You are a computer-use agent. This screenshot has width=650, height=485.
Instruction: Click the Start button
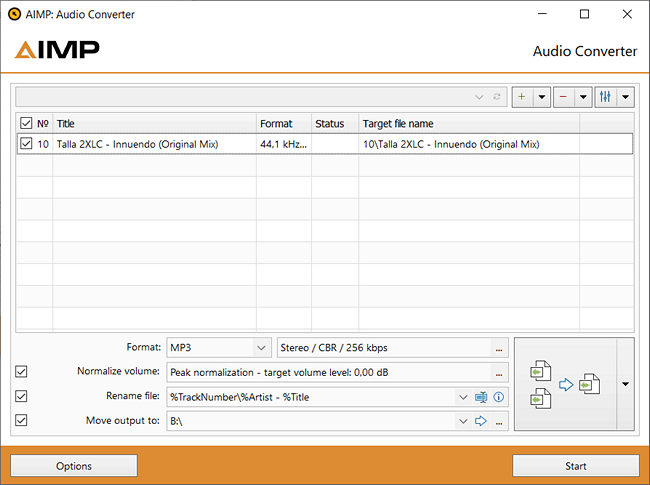click(576, 466)
